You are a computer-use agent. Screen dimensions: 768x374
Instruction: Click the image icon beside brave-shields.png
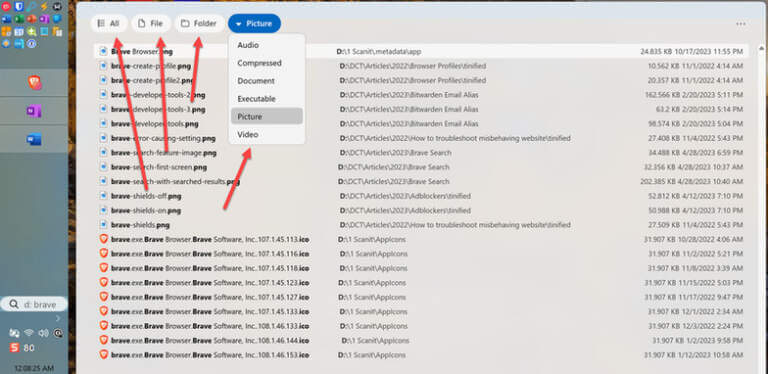click(x=103, y=225)
